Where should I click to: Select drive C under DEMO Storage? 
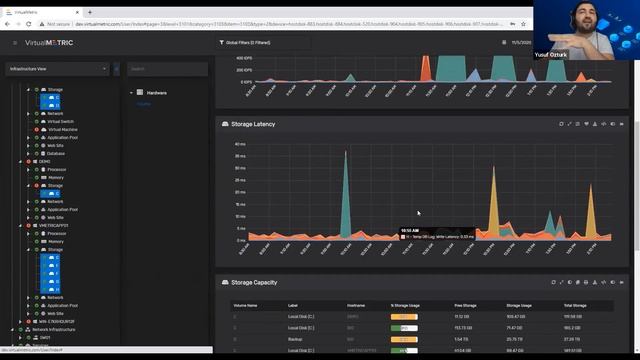tap(50, 194)
